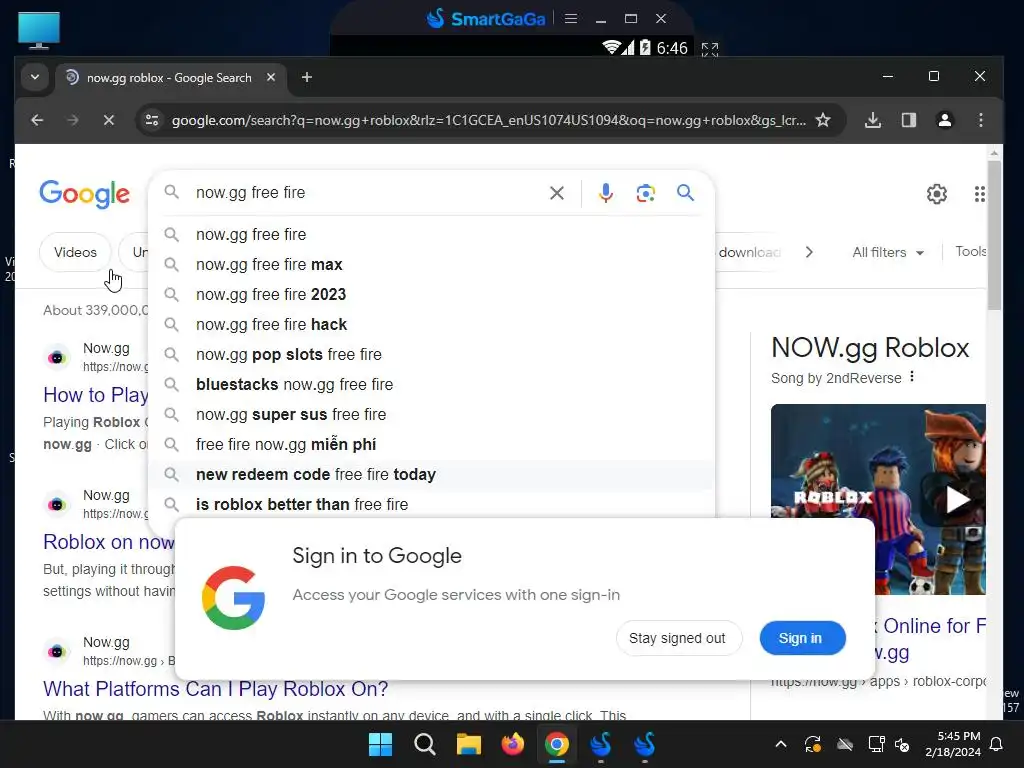Open Google quick settings gear

(936, 194)
